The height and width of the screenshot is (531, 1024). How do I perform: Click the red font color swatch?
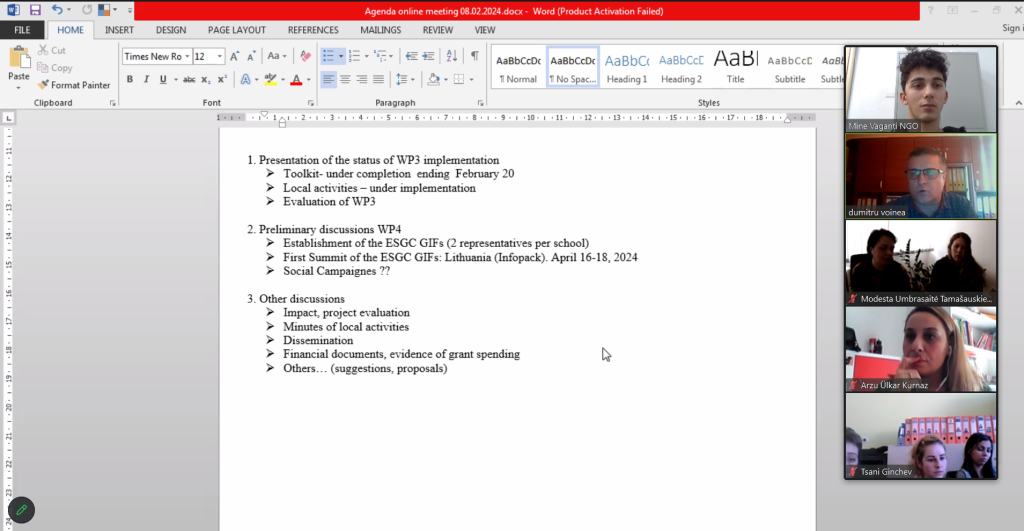pos(295,80)
